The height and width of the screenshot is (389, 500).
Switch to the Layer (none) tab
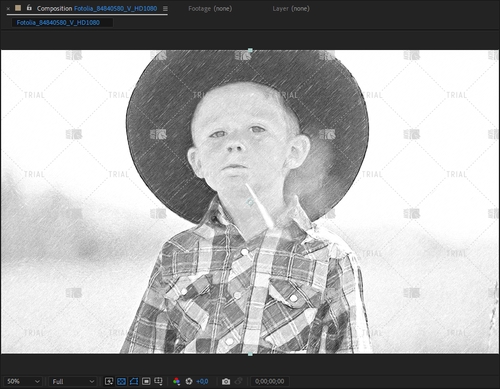[x=291, y=9]
